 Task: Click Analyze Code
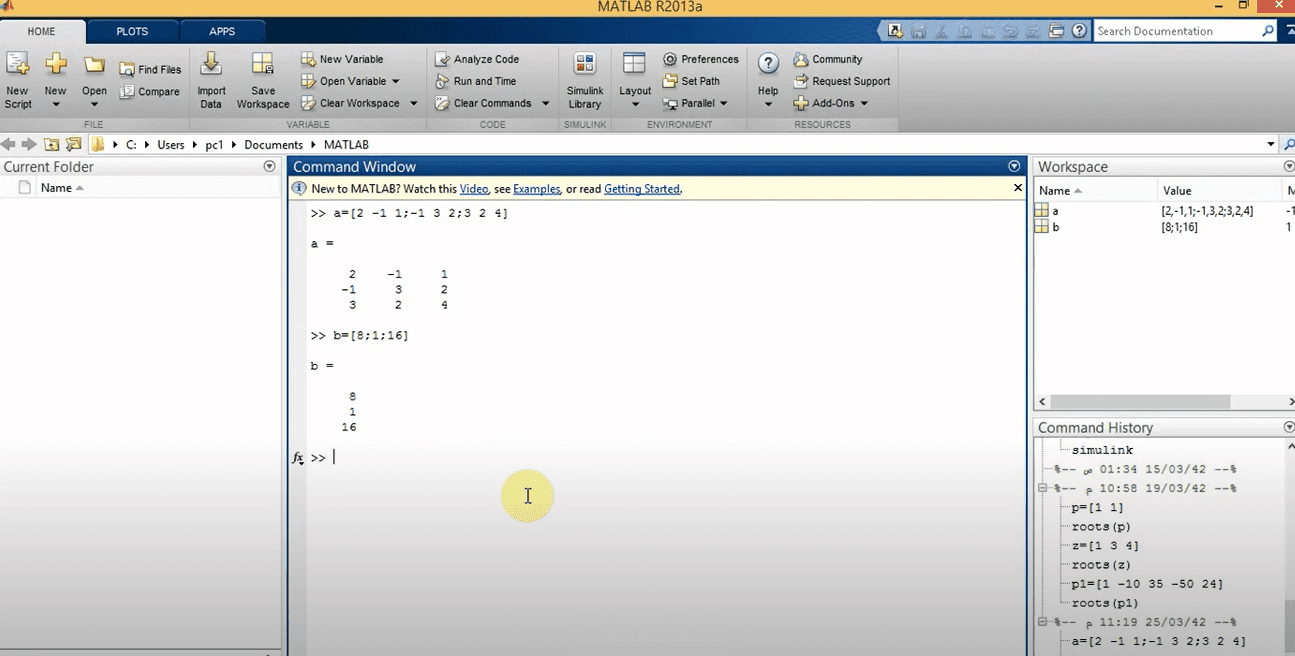[x=477, y=59]
